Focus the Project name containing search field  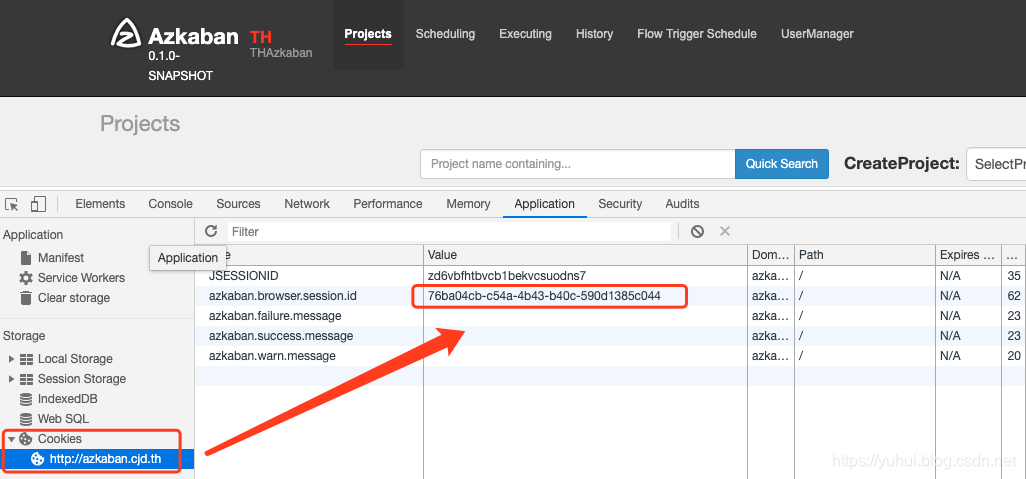[x=578, y=164]
